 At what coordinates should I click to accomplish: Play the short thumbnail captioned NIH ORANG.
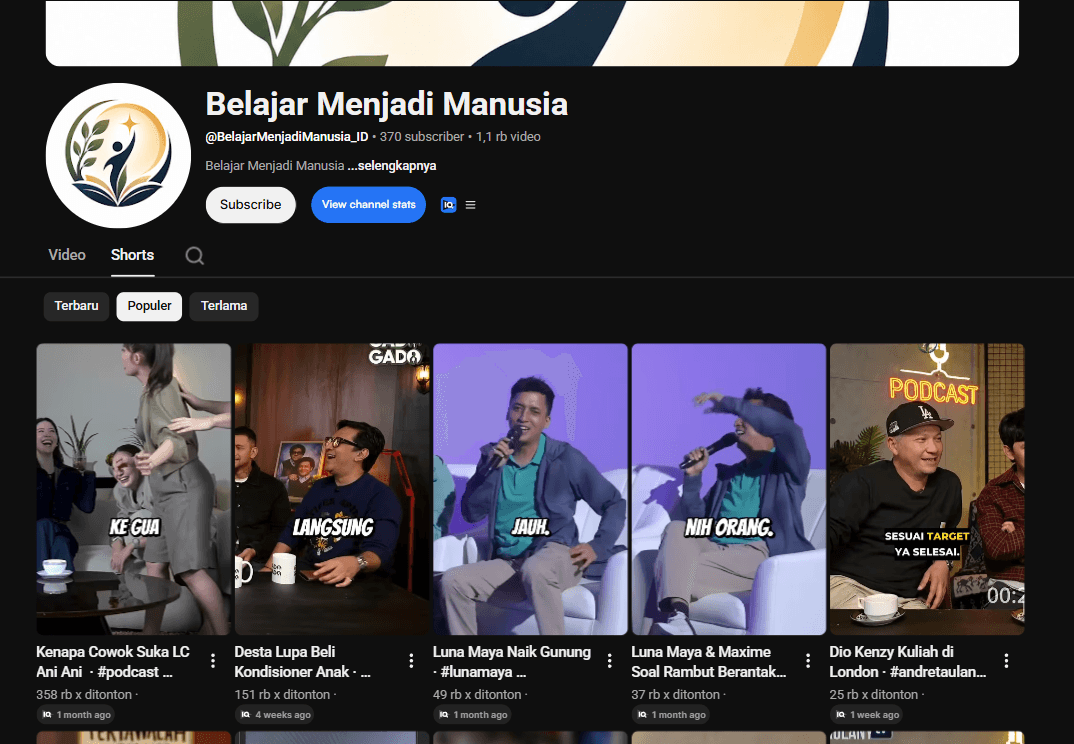729,489
